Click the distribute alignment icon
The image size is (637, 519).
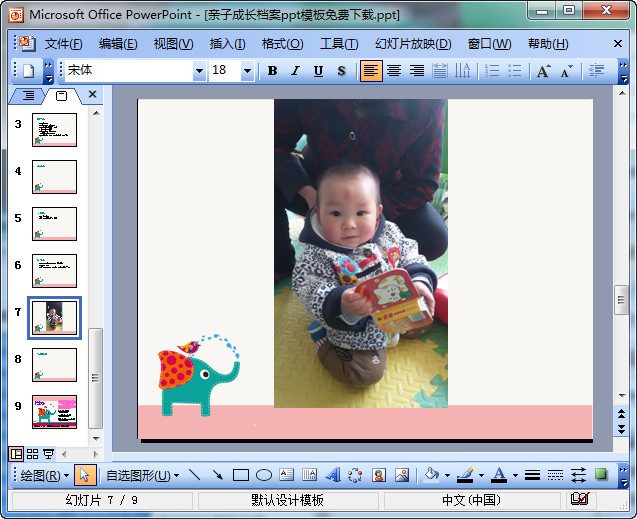pyautogui.click(x=440, y=71)
